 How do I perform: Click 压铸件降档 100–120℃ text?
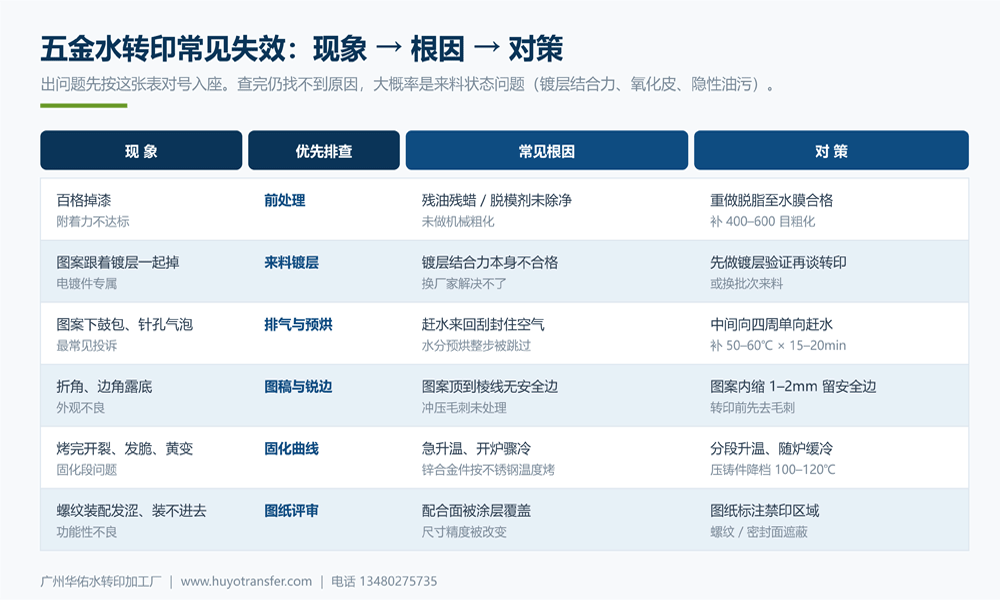tap(773, 470)
